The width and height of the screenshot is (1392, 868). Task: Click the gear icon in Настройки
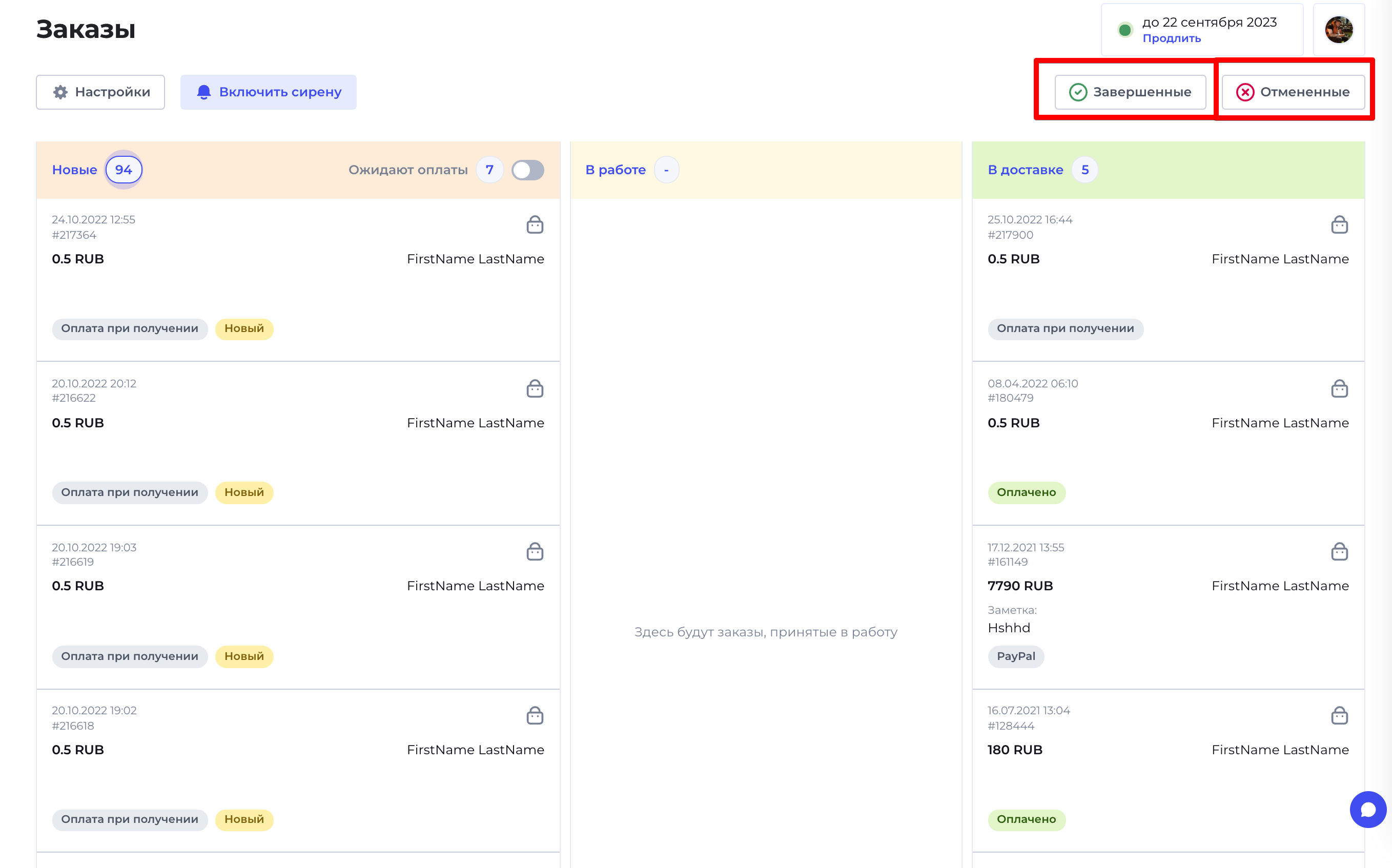(60, 92)
